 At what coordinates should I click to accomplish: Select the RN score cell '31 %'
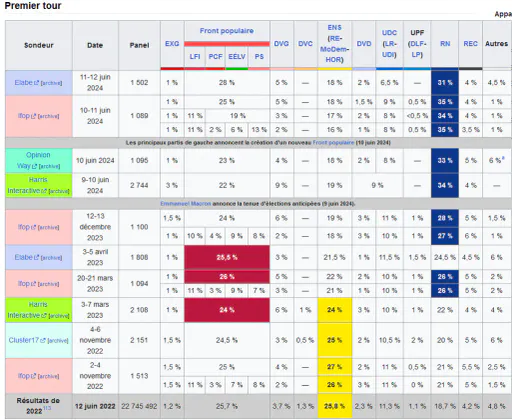[x=445, y=83]
